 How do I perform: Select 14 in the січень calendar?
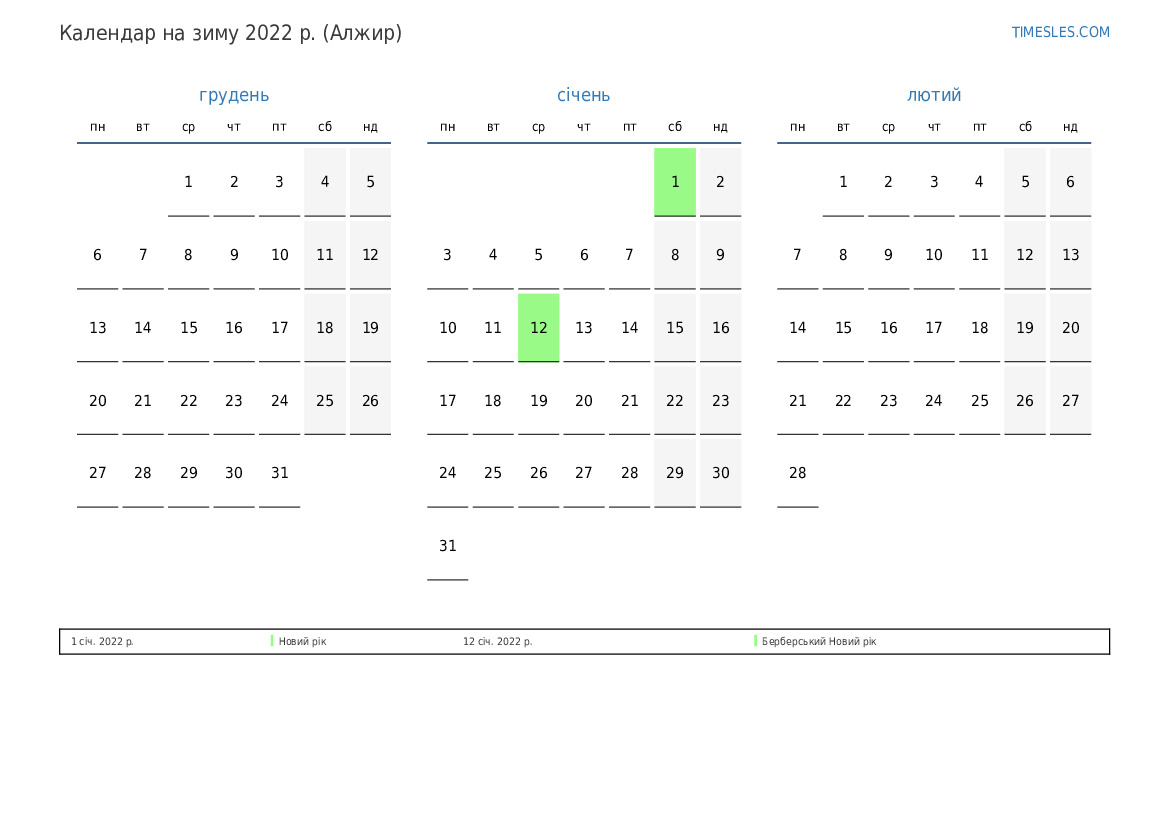coord(629,328)
